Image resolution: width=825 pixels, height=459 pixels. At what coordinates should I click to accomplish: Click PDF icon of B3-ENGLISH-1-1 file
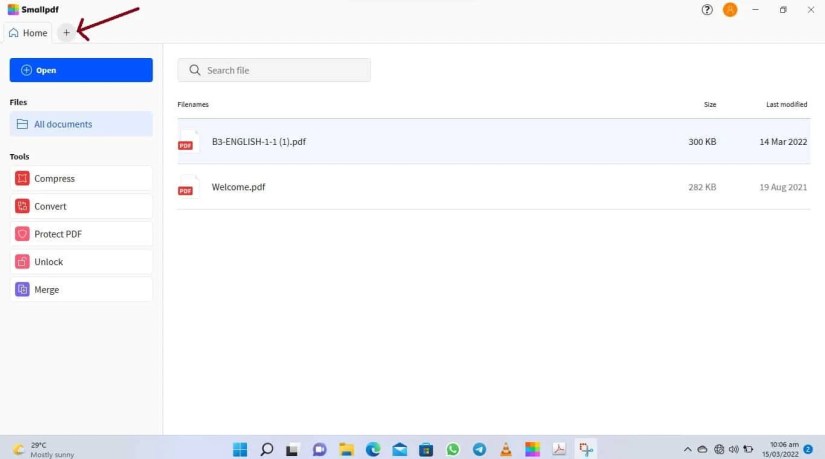pos(188,142)
